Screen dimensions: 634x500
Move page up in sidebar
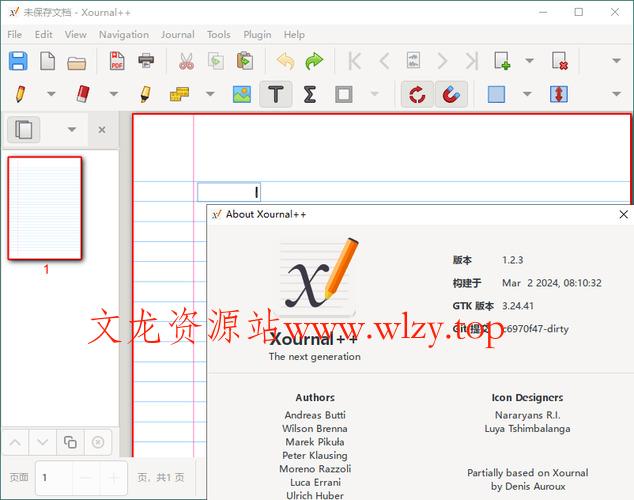15,442
